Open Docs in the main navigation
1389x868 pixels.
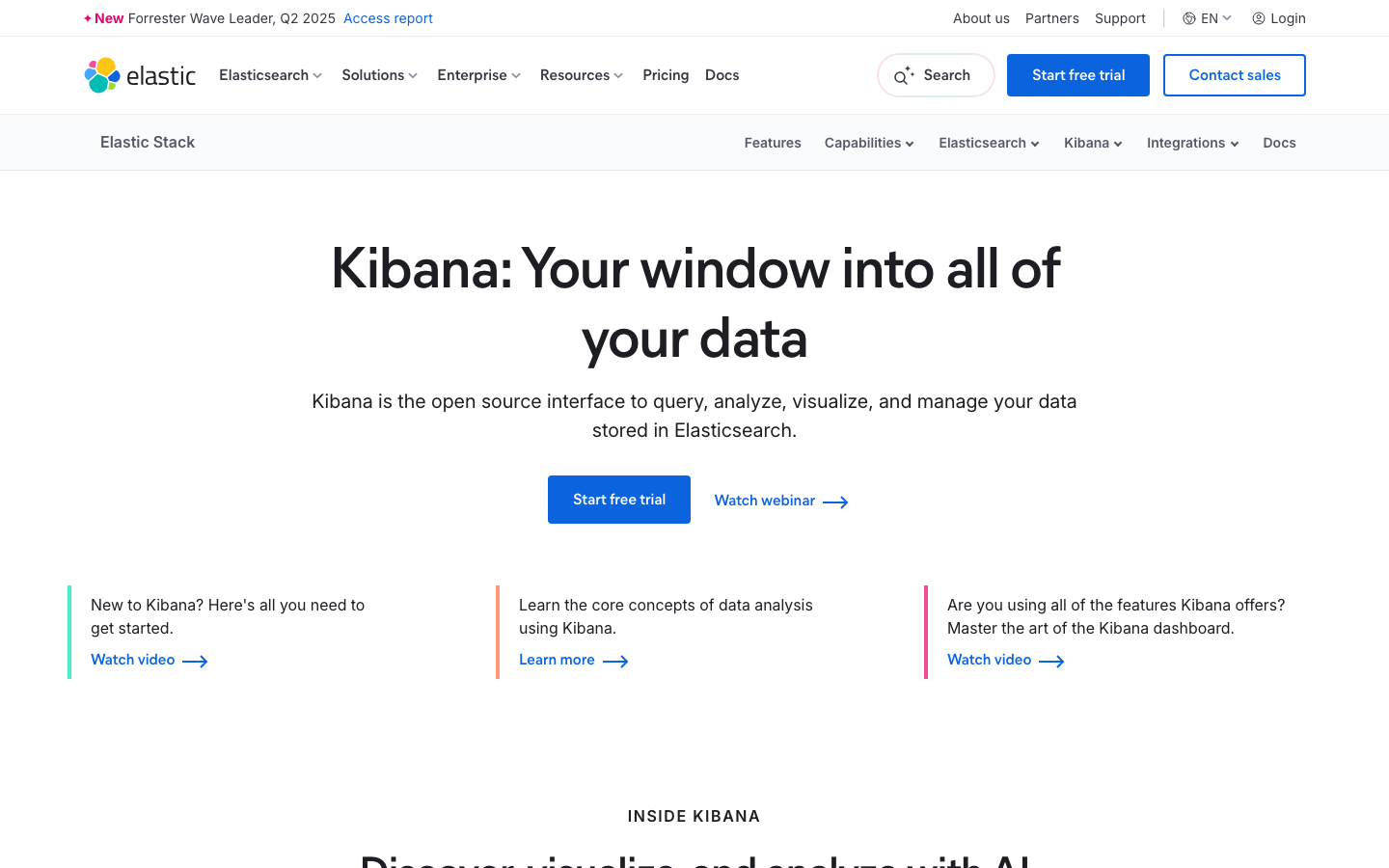(722, 75)
